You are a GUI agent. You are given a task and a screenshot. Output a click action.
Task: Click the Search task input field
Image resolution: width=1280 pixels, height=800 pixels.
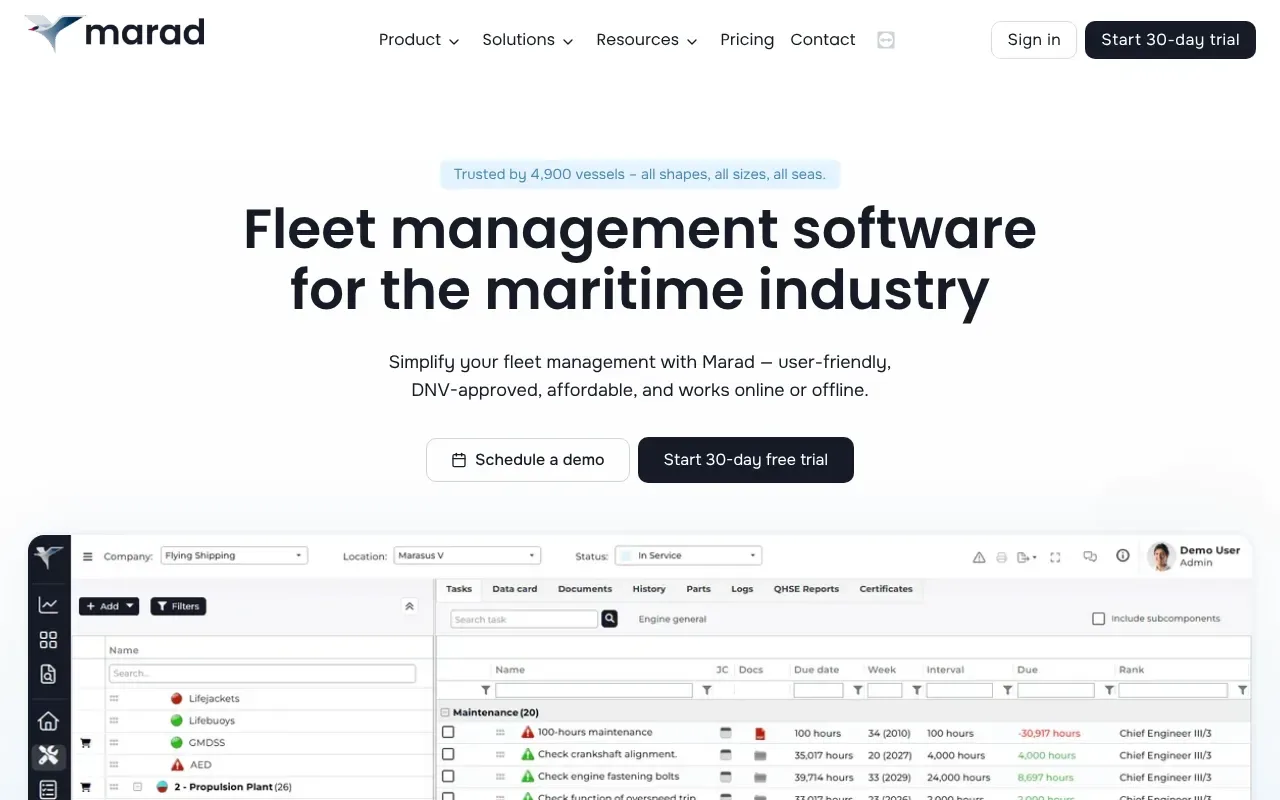tap(524, 619)
